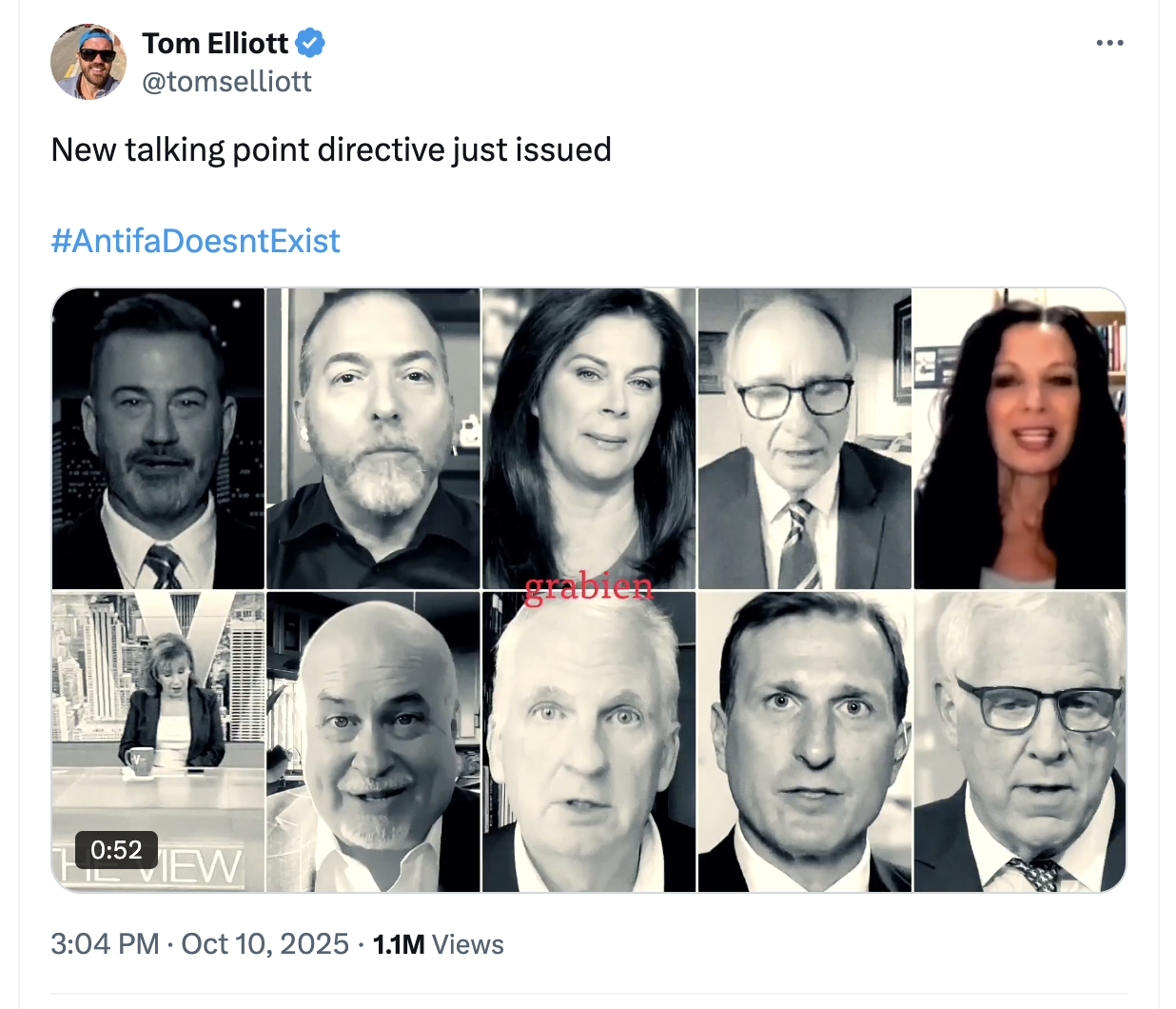This screenshot has height=1009, width=1176.
Task: Select top-left video tile with dark studio background
Action: click(x=158, y=438)
